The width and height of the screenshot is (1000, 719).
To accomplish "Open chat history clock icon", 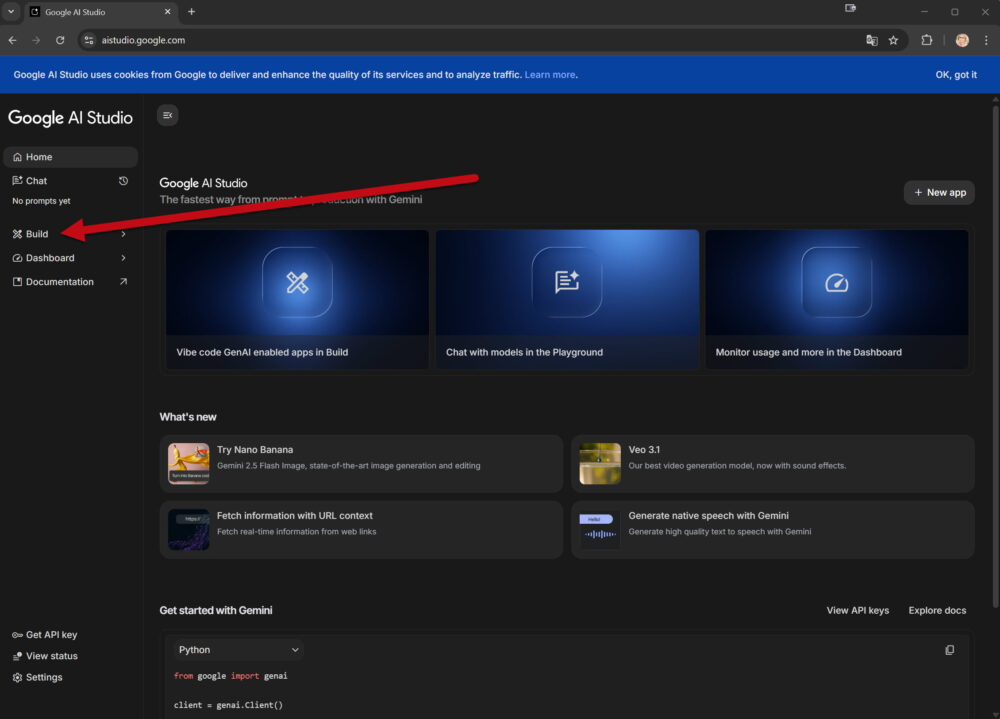I will tap(123, 181).
